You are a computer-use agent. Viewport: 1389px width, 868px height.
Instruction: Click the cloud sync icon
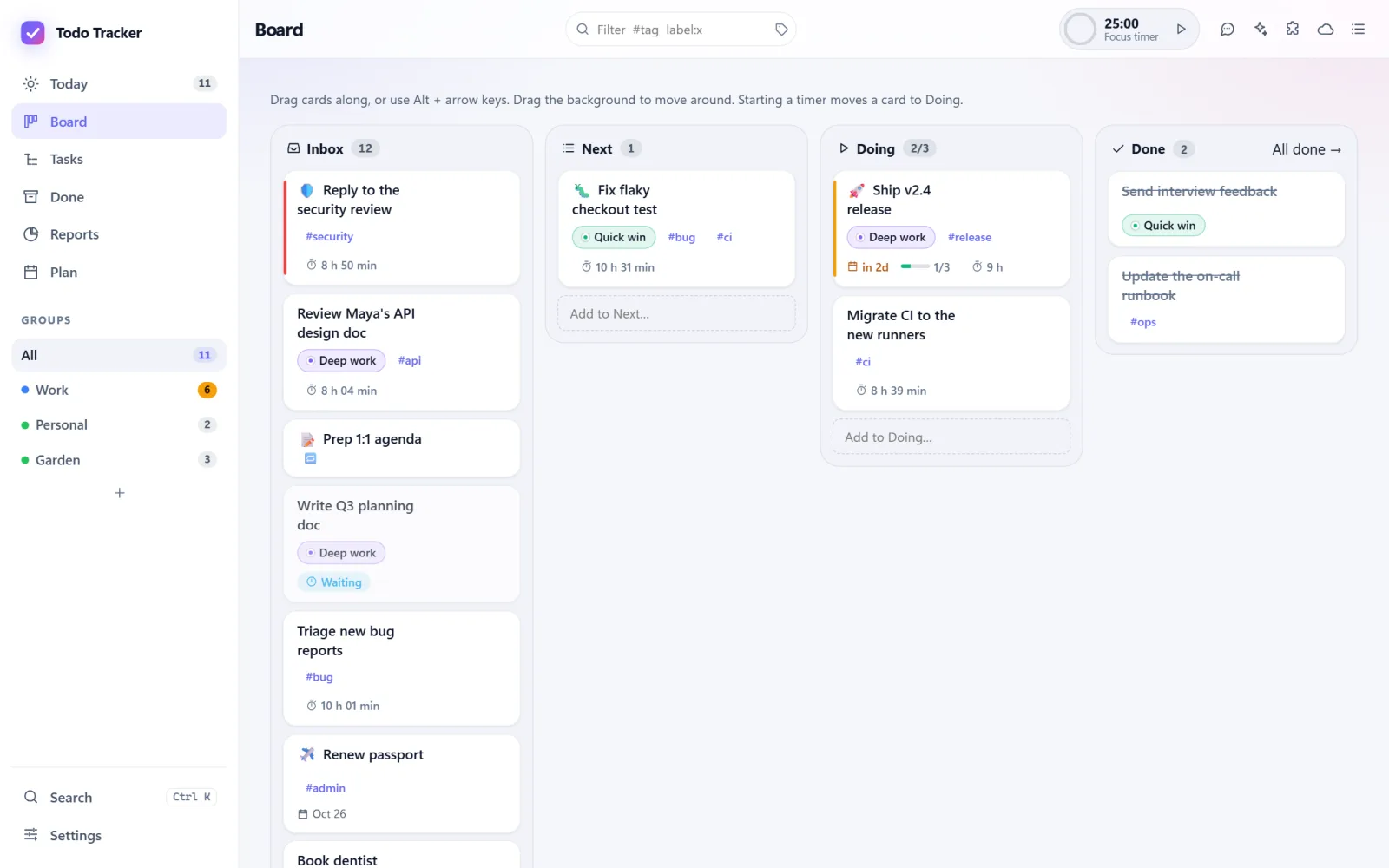click(x=1326, y=30)
